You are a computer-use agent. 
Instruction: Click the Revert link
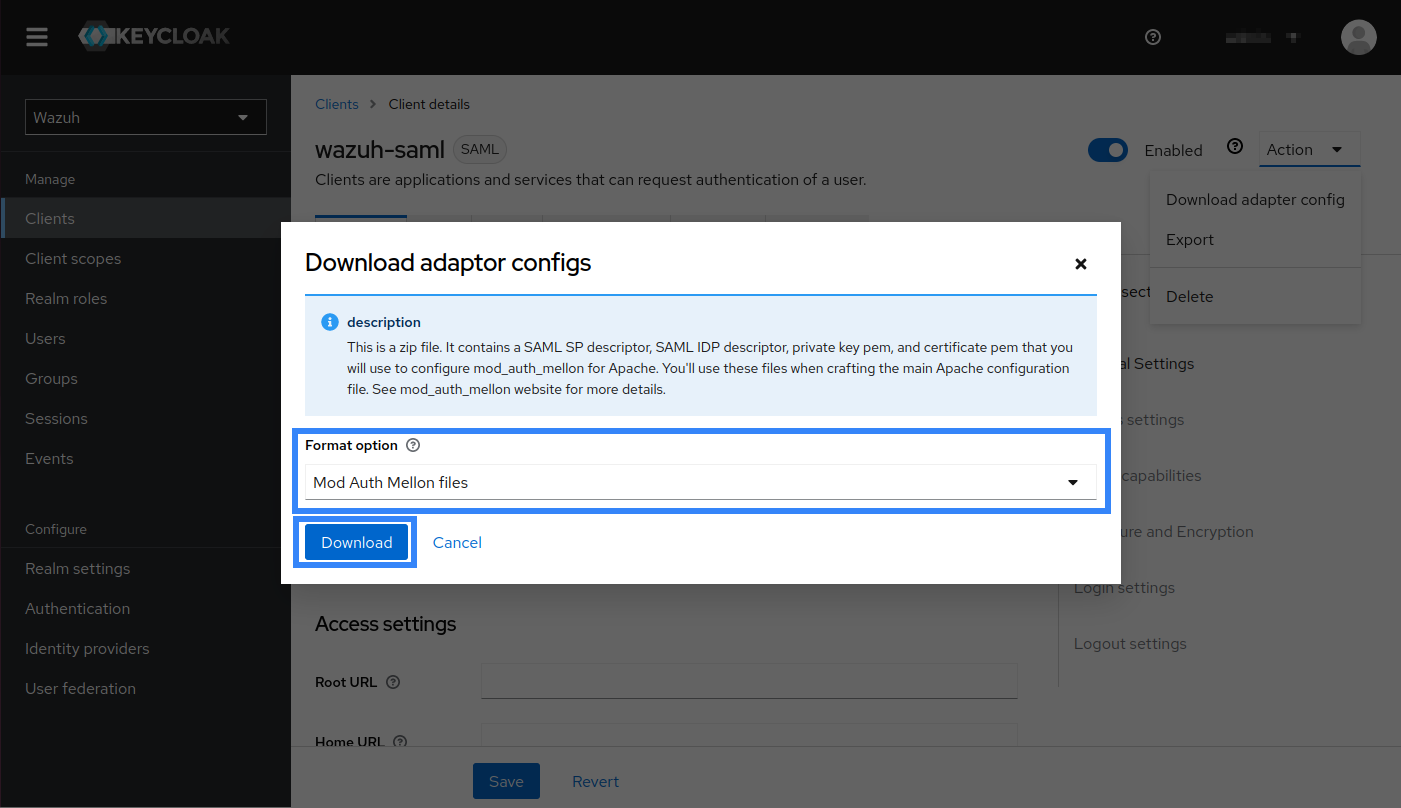(x=595, y=781)
